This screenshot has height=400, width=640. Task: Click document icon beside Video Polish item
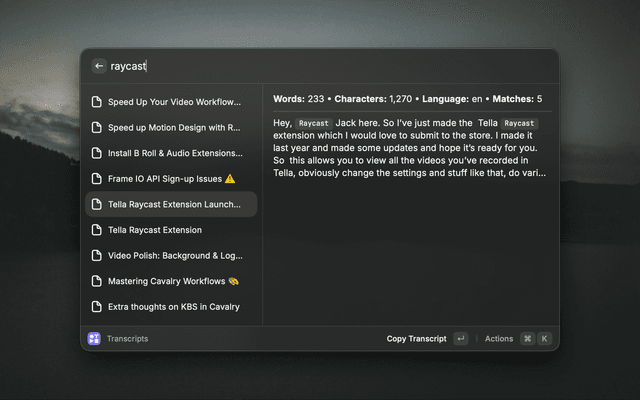[x=97, y=255]
